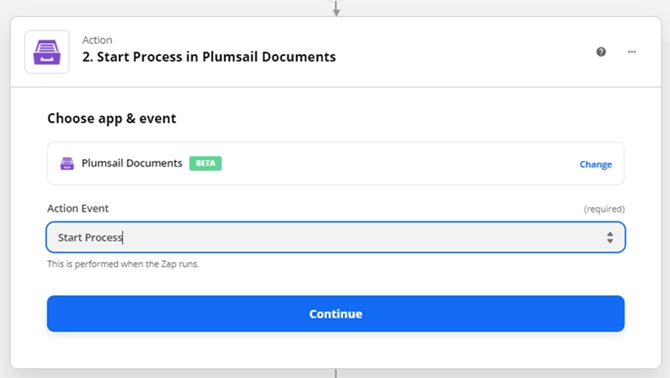The width and height of the screenshot is (670, 378).
Task: Open the help question mark icon
Action: click(x=601, y=52)
